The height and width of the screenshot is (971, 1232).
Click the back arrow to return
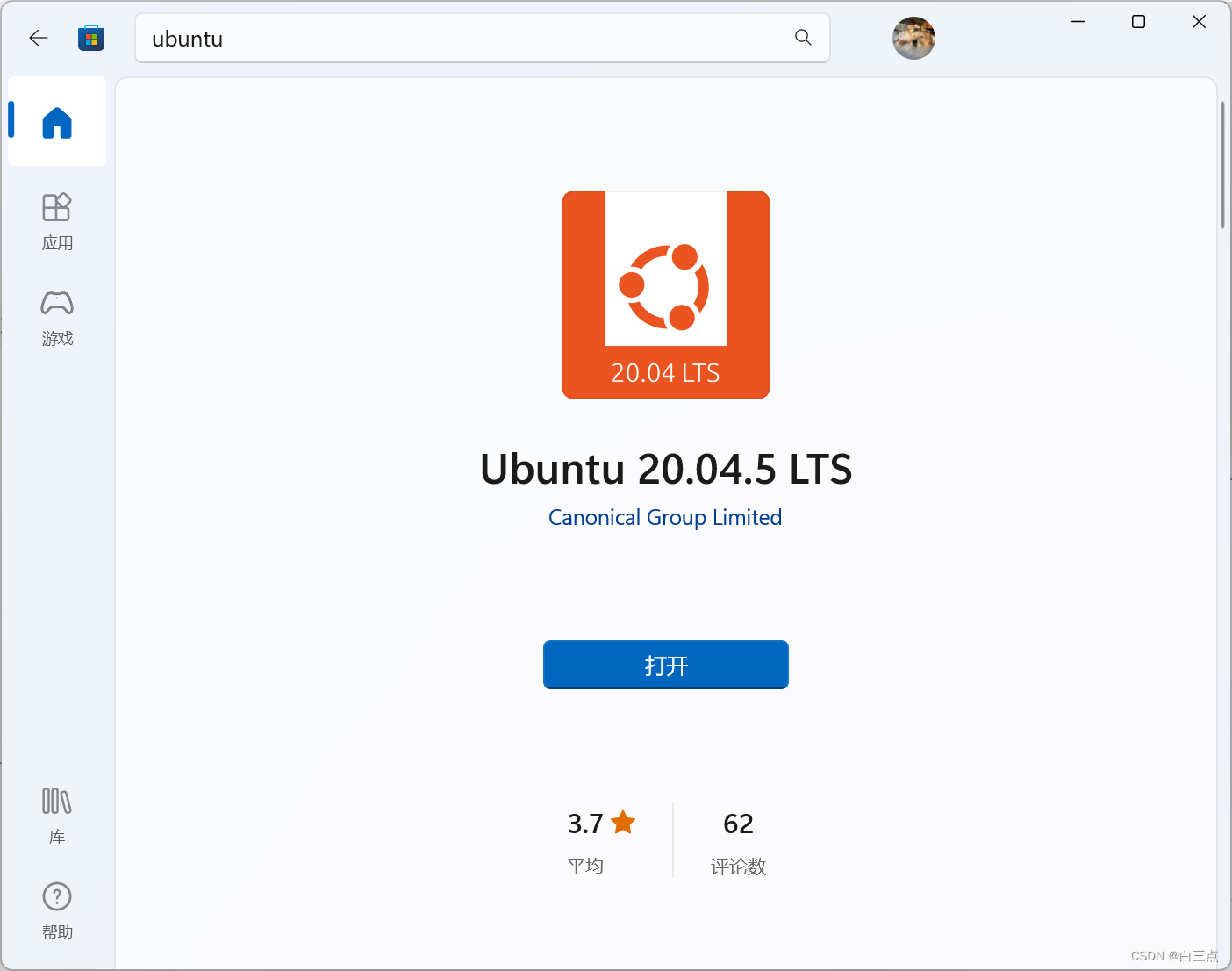(38, 38)
